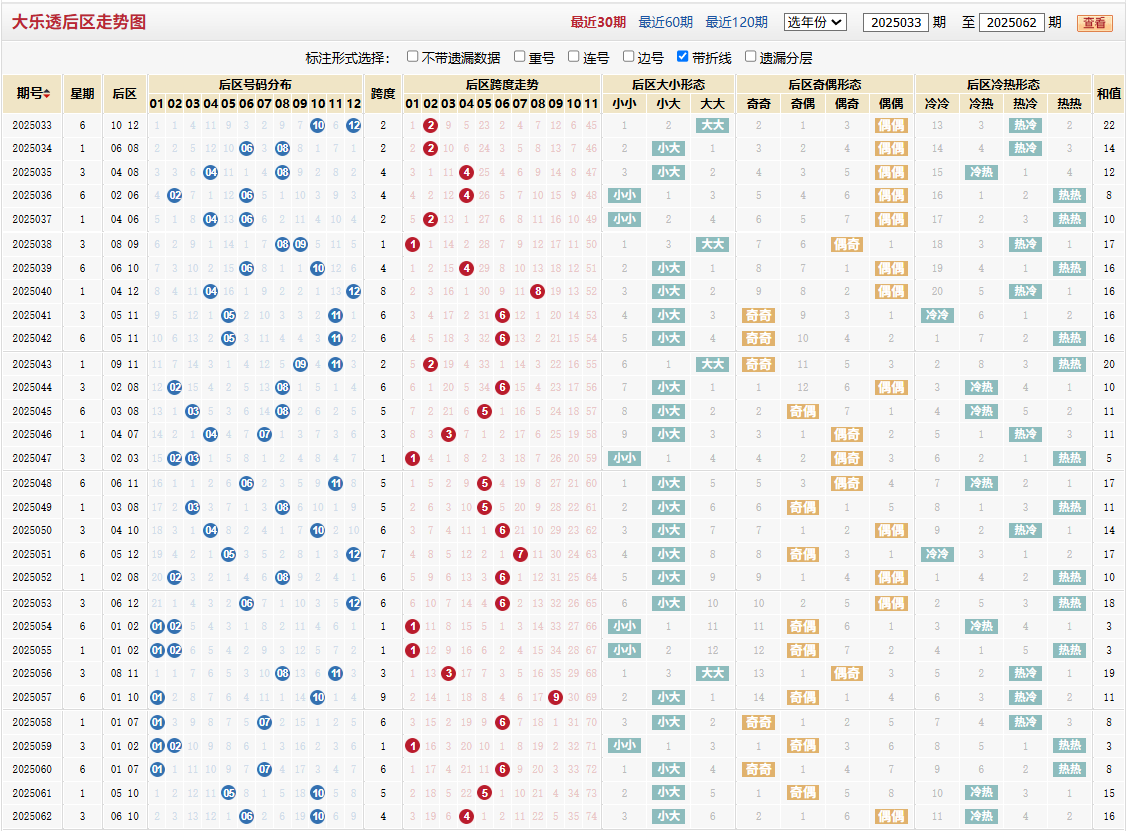The width and height of the screenshot is (1126, 831).
Task: Click the 大乐透后区走势图 title
Action: [x=79, y=22]
